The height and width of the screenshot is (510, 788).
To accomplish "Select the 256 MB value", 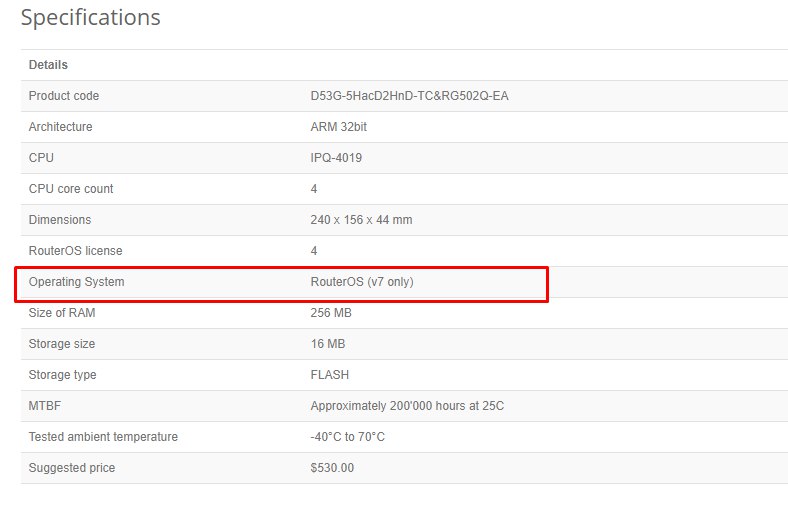I will pyautogui.click(x=331, y=313).
